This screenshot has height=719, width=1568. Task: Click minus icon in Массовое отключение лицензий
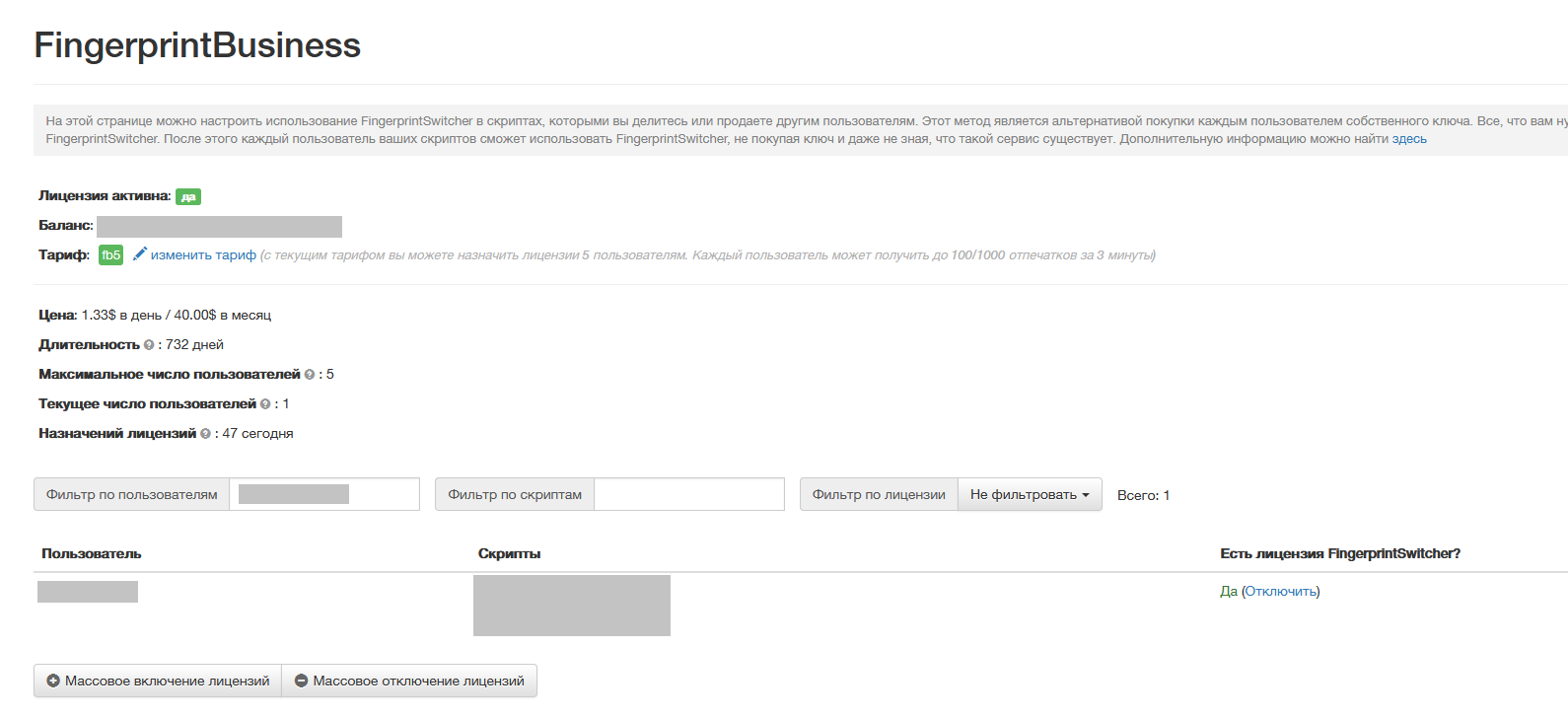point(302,682)
